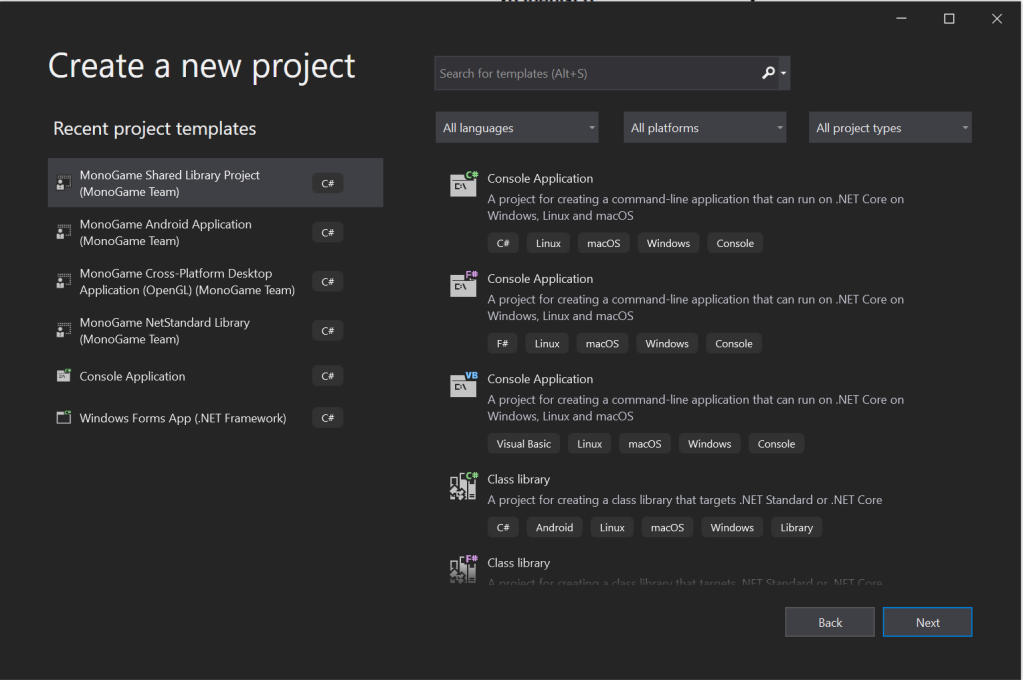Close the Create a new project dialog
The image size is (1023, 680).
click(997, 18)
